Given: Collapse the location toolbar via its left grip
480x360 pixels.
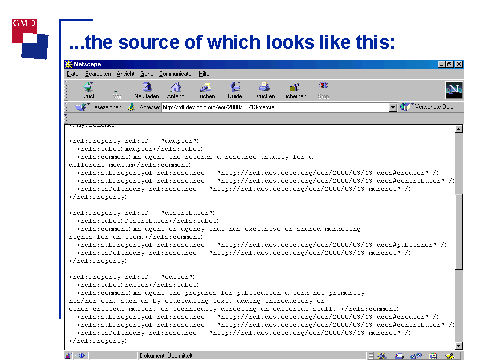Looking at the screenshot, I should click(66, 107).
